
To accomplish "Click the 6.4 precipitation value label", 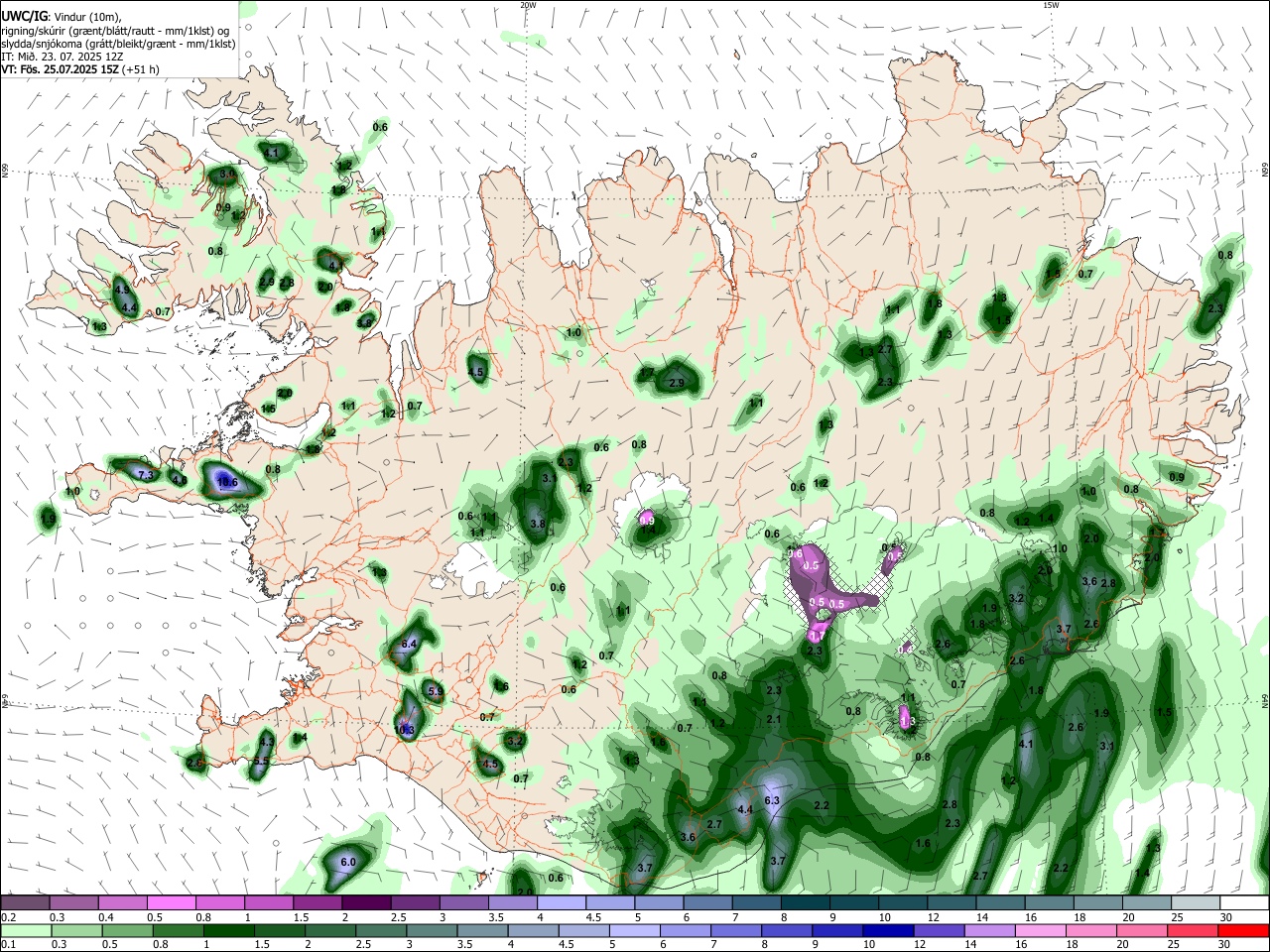I will 409,645.
